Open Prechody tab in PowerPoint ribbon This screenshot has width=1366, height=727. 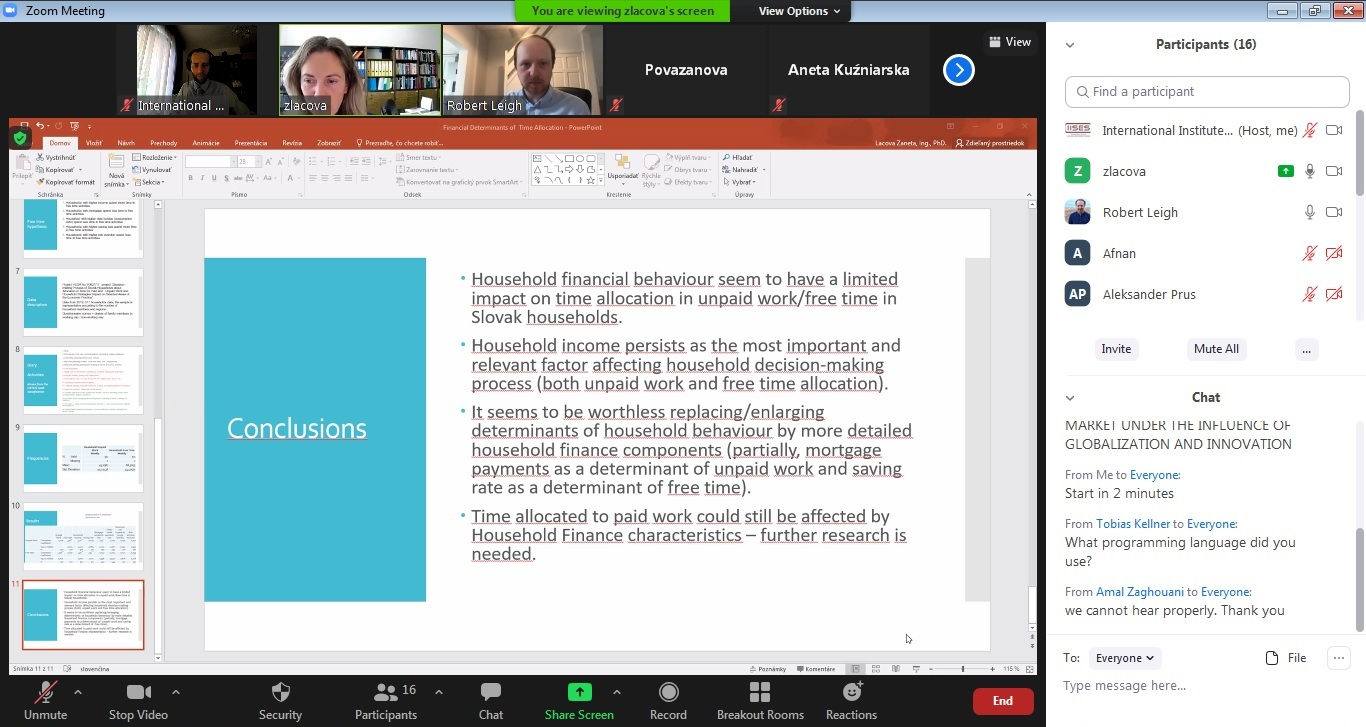tap(163, 143)
